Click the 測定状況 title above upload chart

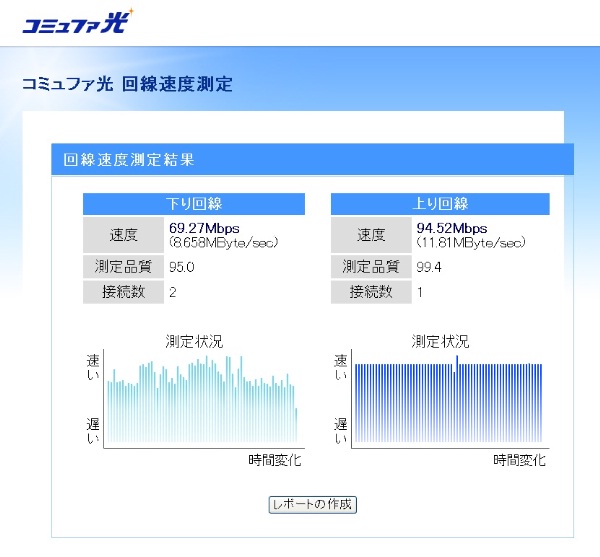pos(440,341)
